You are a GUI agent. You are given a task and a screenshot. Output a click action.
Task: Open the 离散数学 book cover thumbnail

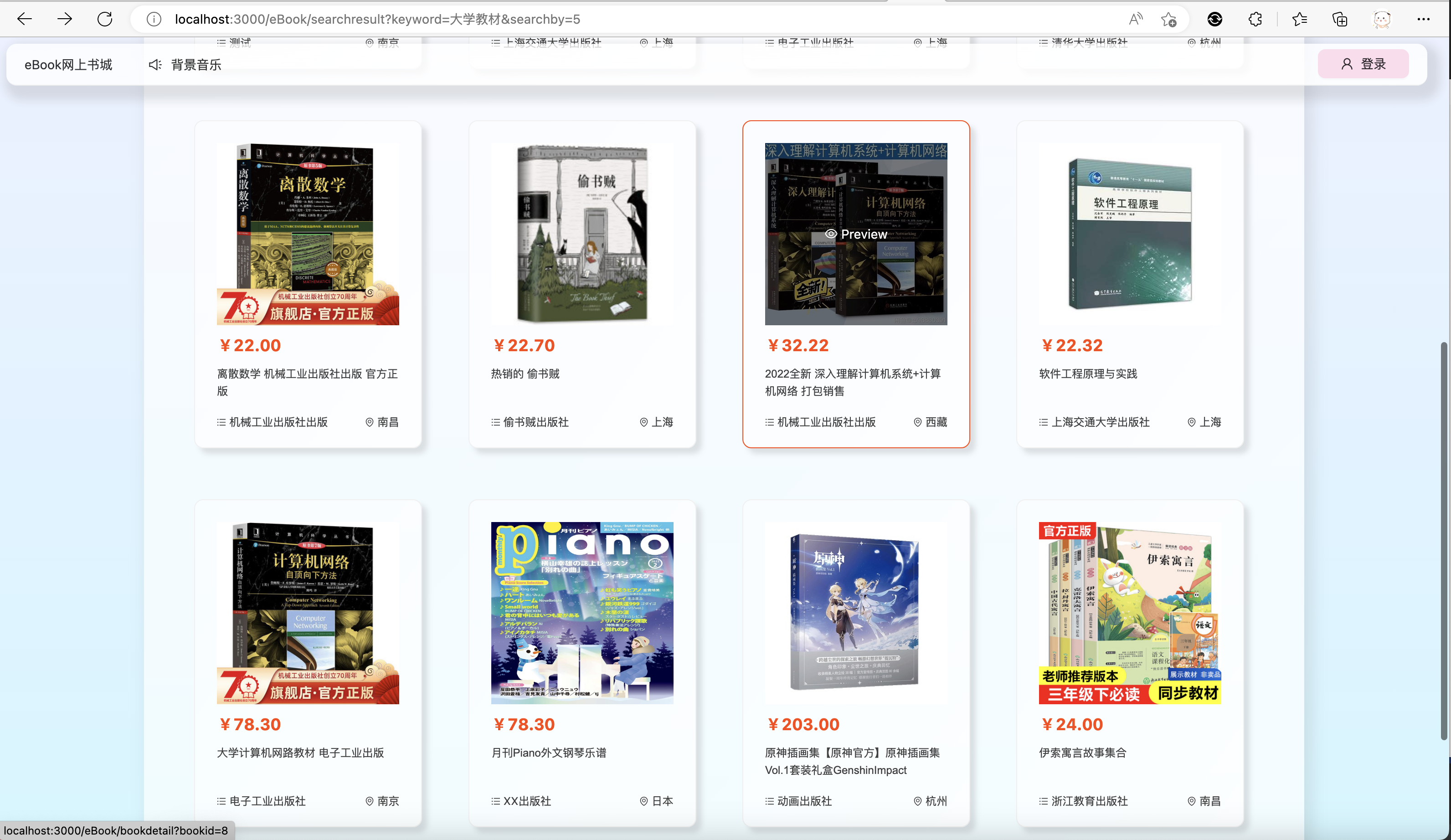(x=308, y=234)
